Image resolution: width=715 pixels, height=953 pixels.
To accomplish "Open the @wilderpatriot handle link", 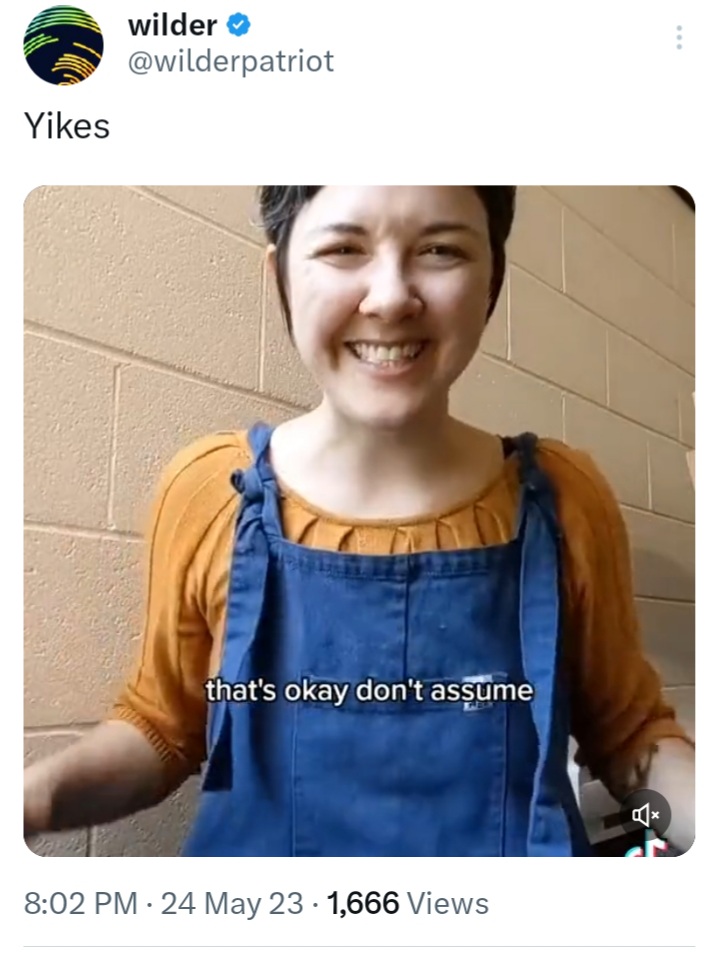I will (x=230, y=61).
